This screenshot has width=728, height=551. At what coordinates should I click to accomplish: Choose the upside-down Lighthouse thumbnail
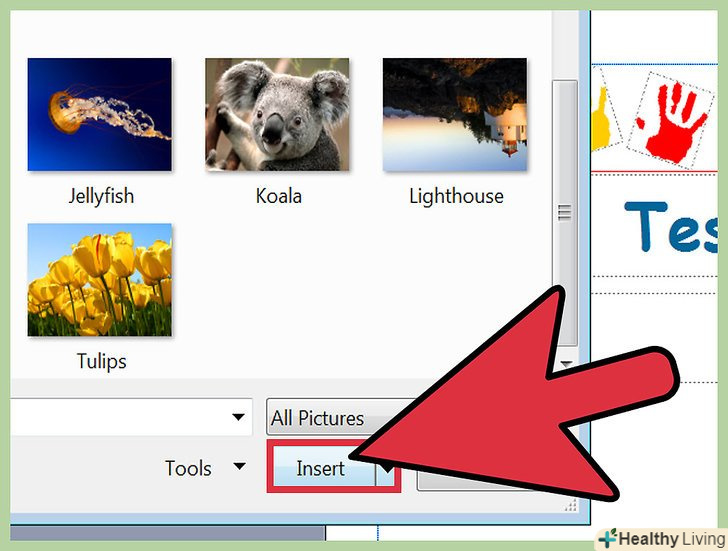(455, 114)
